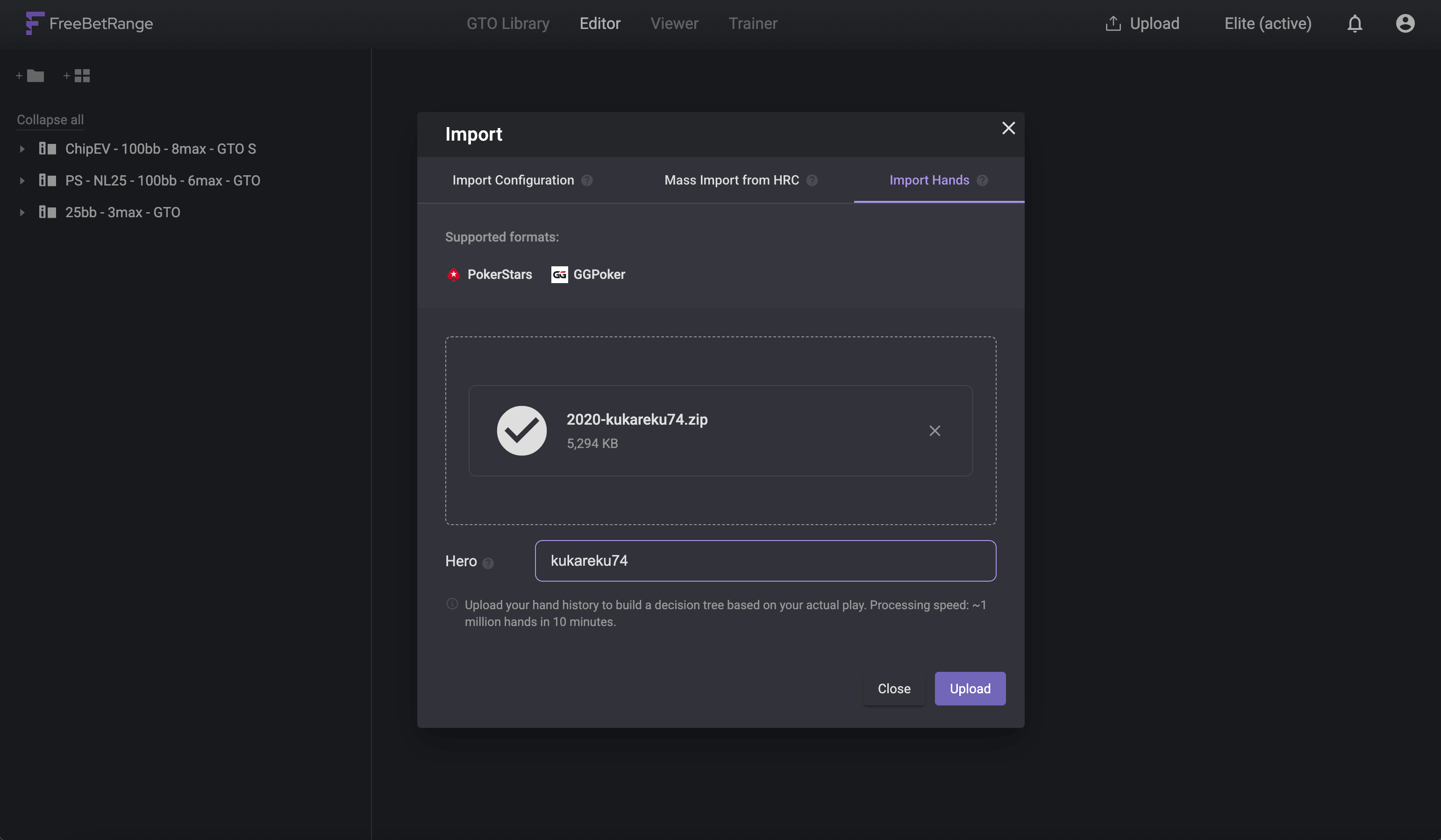Viewport: 1441px width, 840px height.
Task: Click the Hero field help icon
Action: tap(488, 563)
